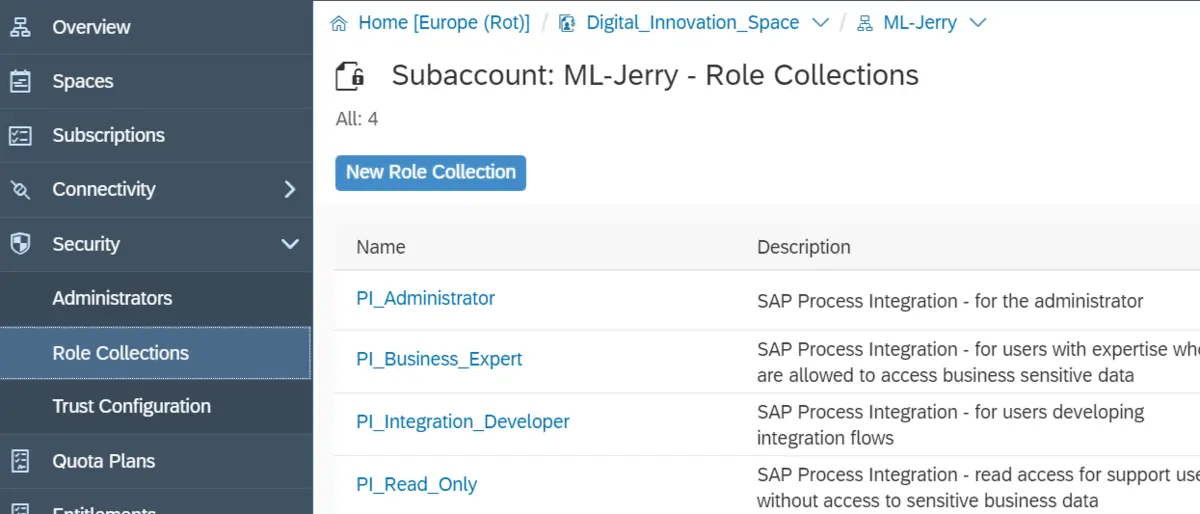Click the Name column header

(x=381, y=247)
